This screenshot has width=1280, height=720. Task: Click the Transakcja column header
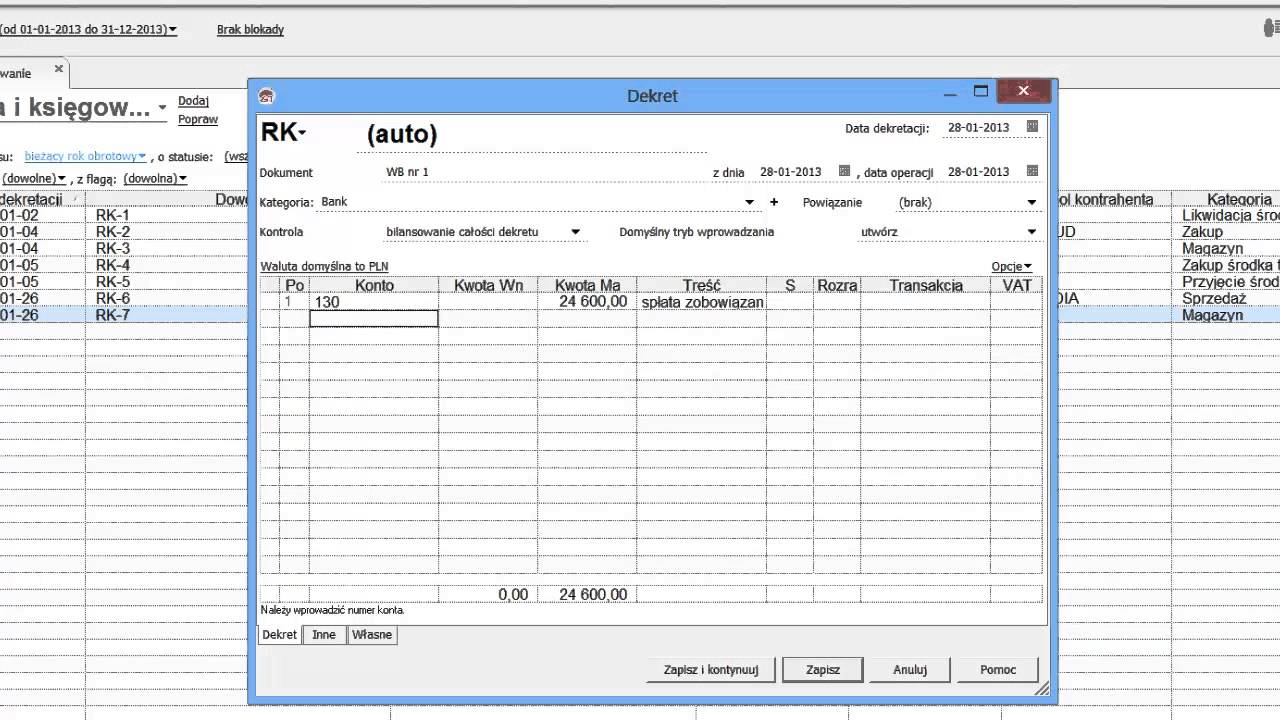tap(925, 285)
